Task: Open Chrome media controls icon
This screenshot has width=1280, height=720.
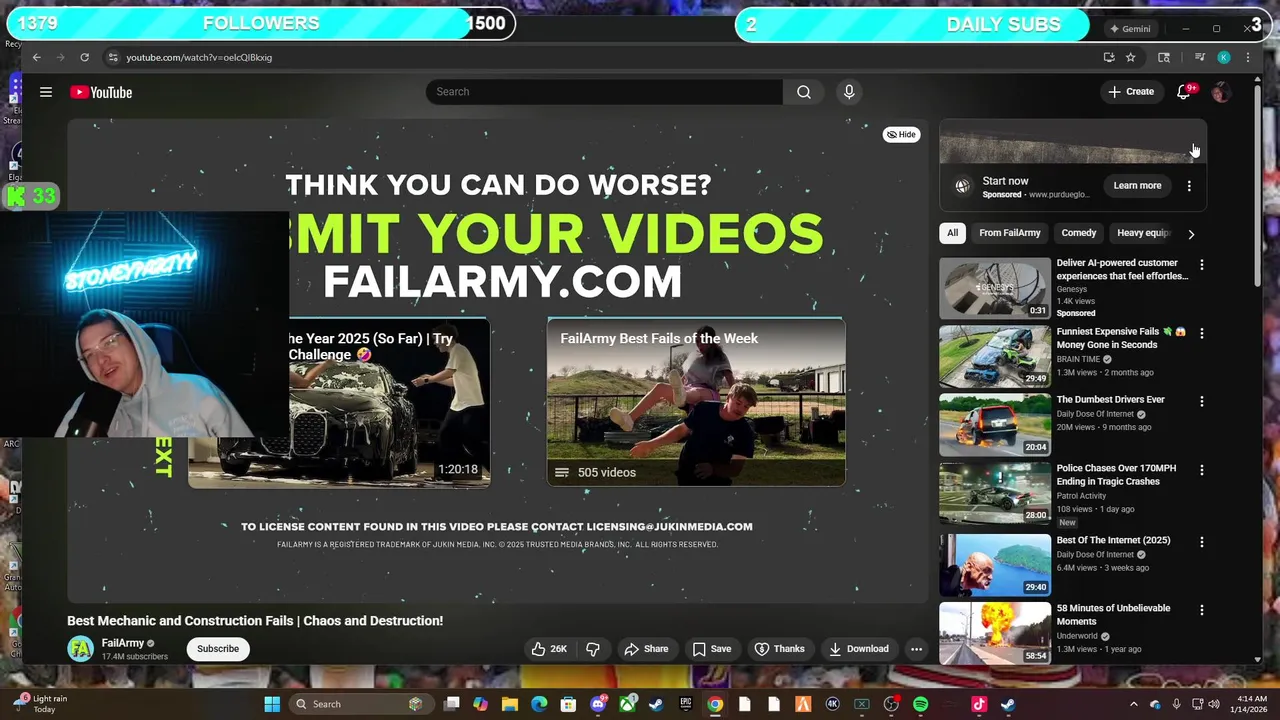Action: (1200, 57)
